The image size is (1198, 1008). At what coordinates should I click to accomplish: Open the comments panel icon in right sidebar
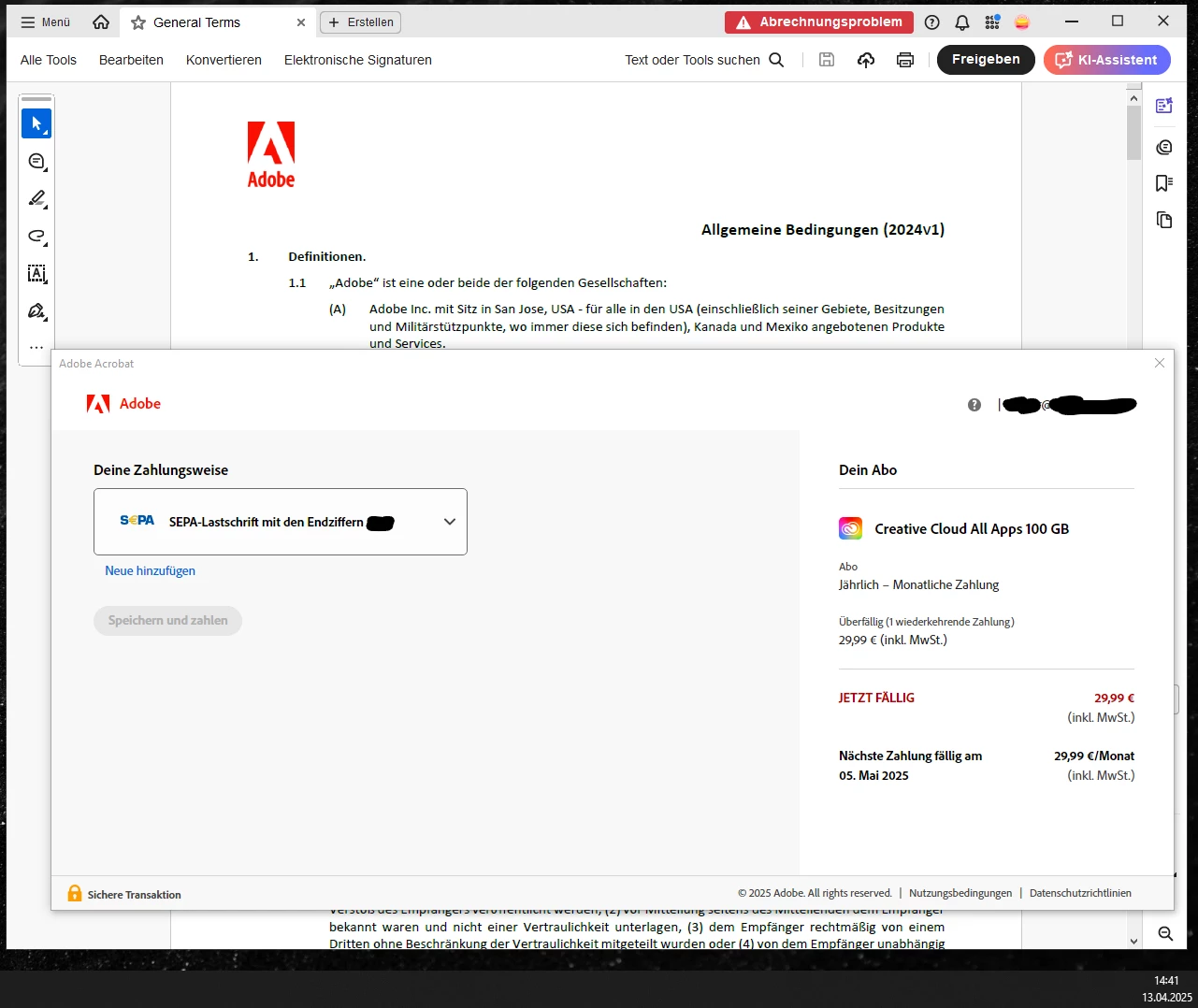pyautogui.click(x=1164, y=147)
